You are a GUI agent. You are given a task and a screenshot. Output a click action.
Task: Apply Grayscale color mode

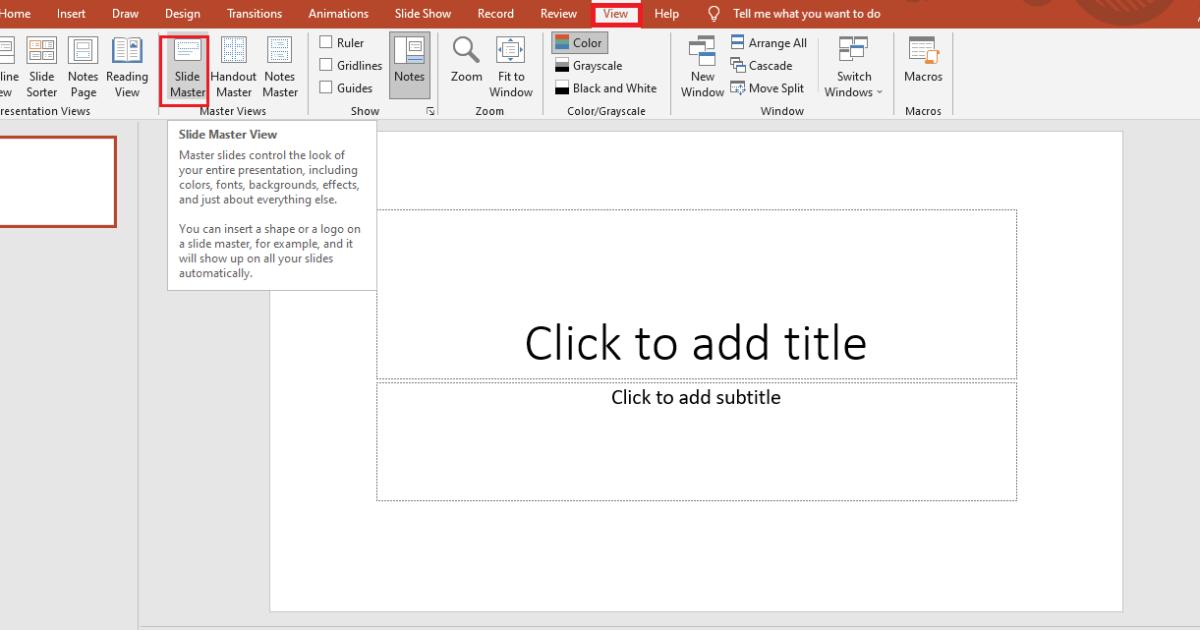589,66
